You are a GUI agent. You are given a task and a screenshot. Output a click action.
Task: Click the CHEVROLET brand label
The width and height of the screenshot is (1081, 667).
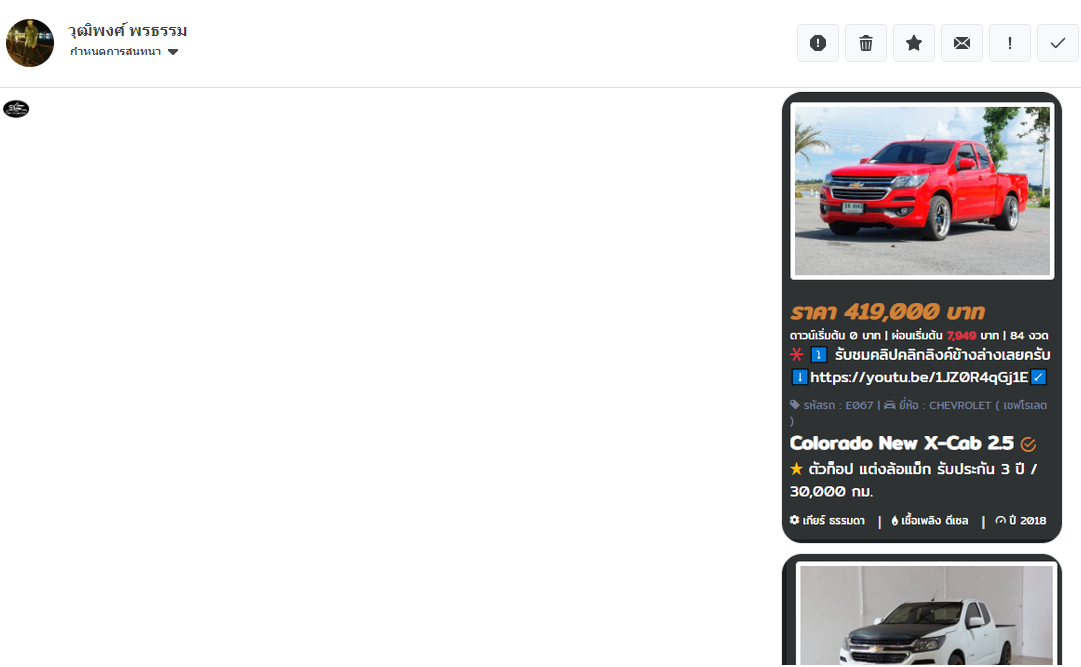pos(960,406)
